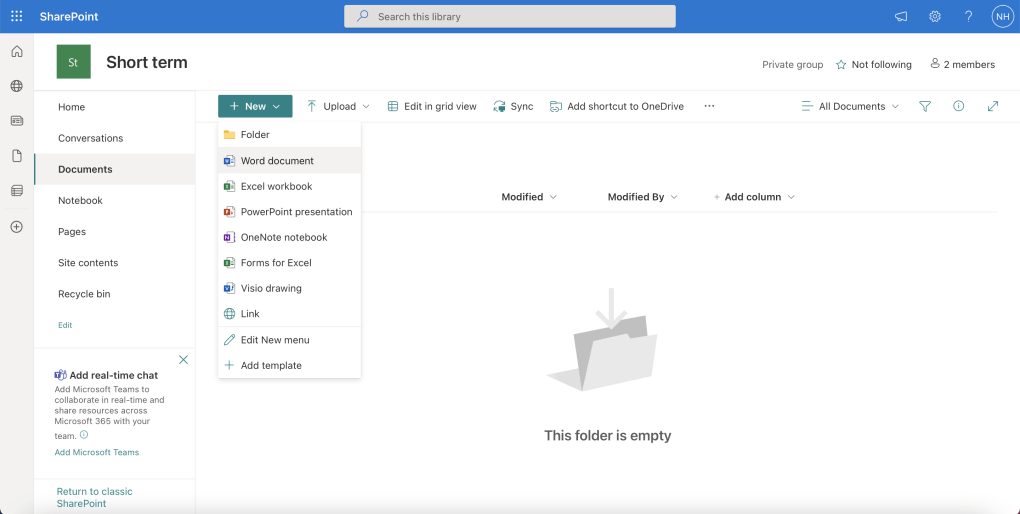The width and height of the screenshot is (1020, 514).
Task: Open the globe My sites icon
Action: [x=17, y=86]
